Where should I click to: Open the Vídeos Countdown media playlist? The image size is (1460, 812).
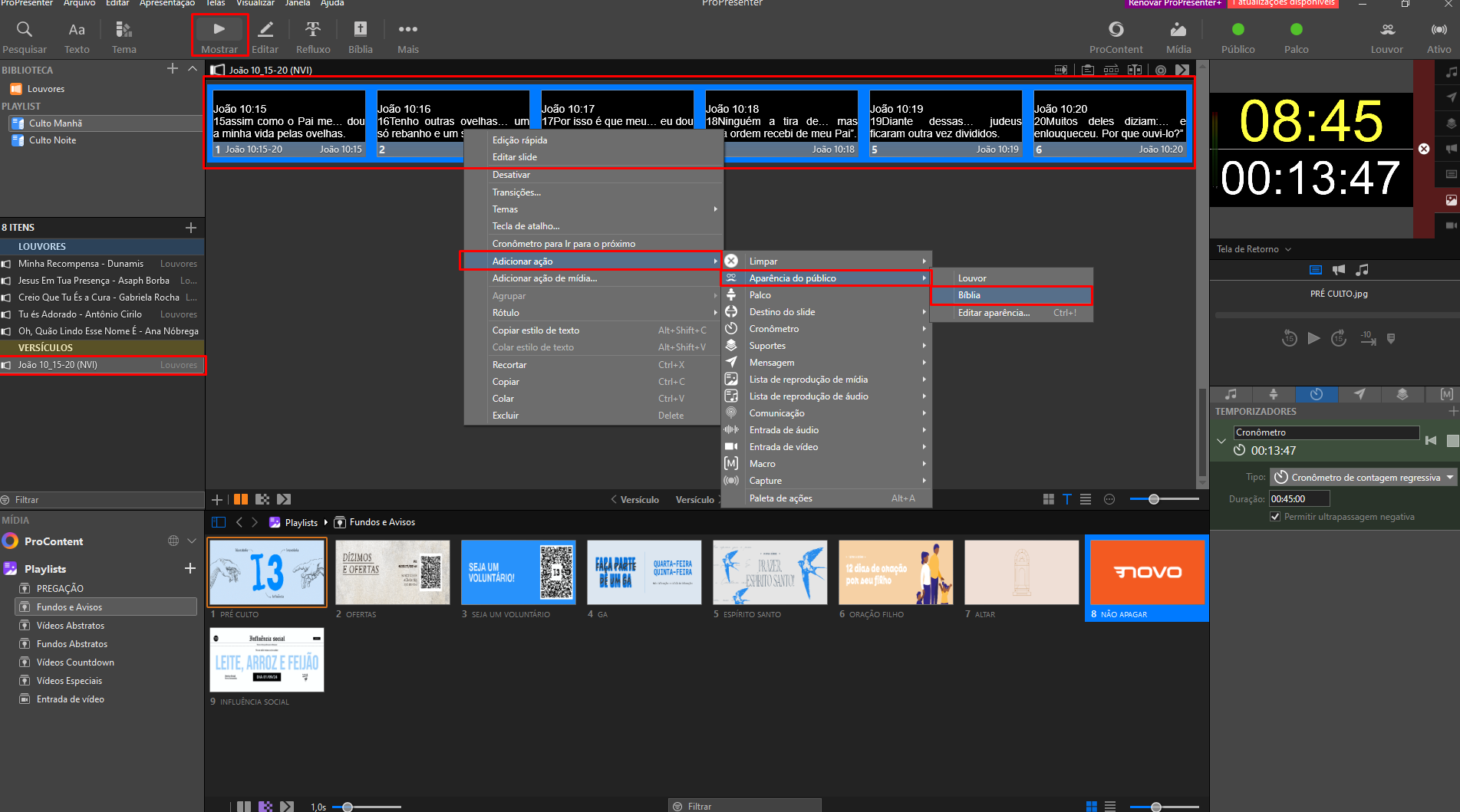point(75,662)
